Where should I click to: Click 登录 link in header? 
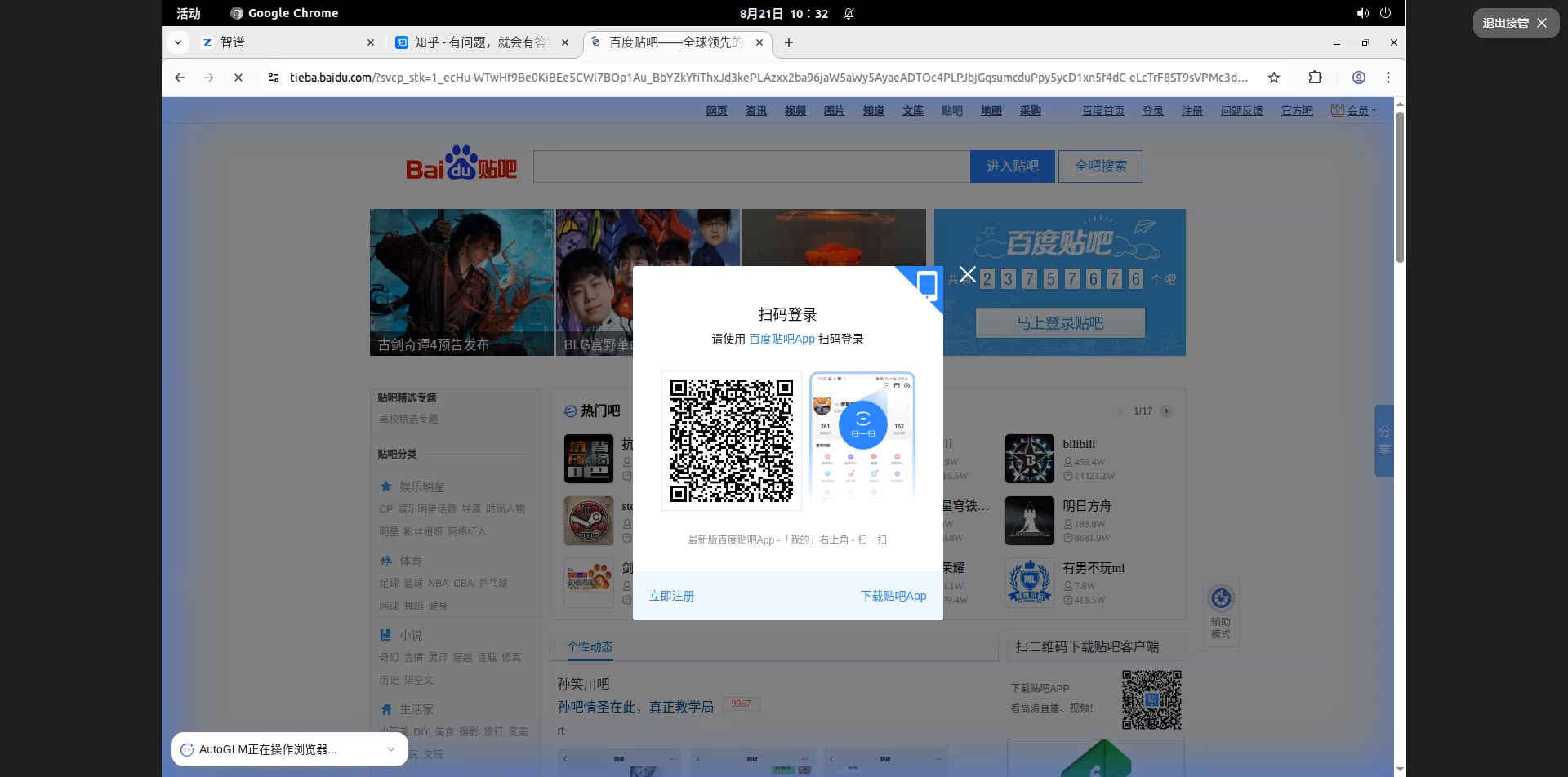point(1152,111)
